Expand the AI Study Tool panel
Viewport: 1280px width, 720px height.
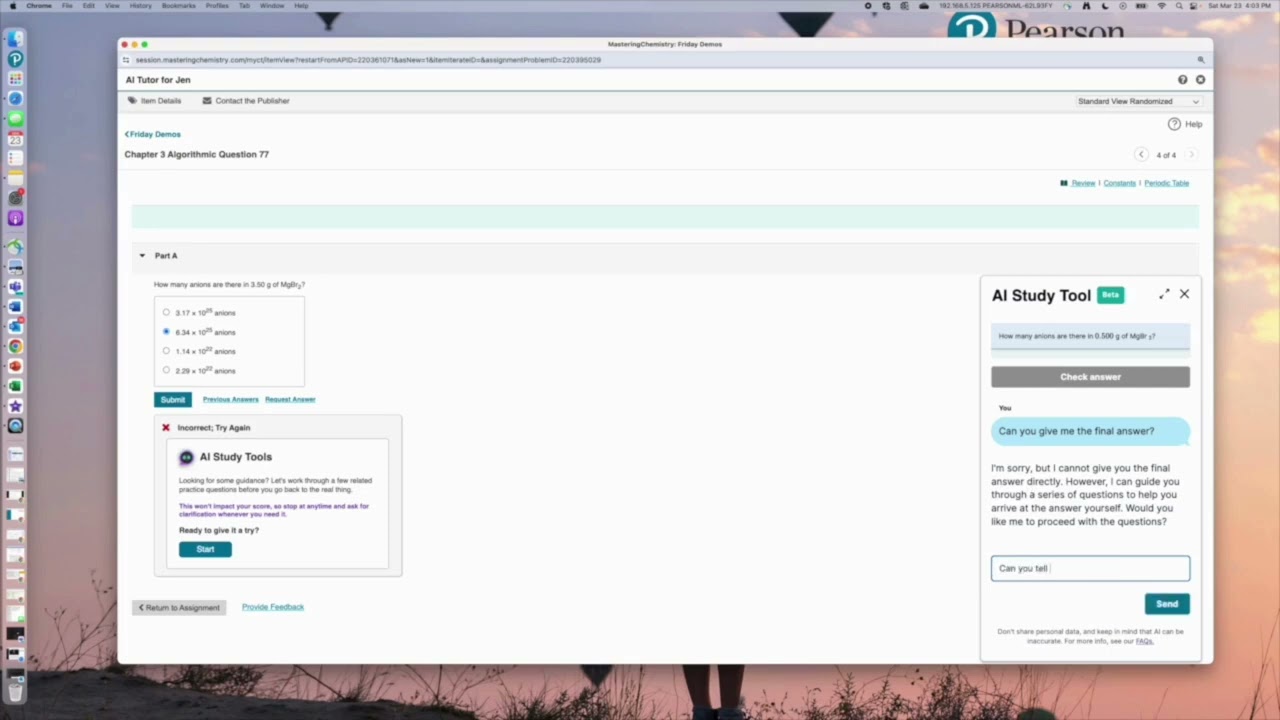pyautogui.click(x=1164, y=294)
